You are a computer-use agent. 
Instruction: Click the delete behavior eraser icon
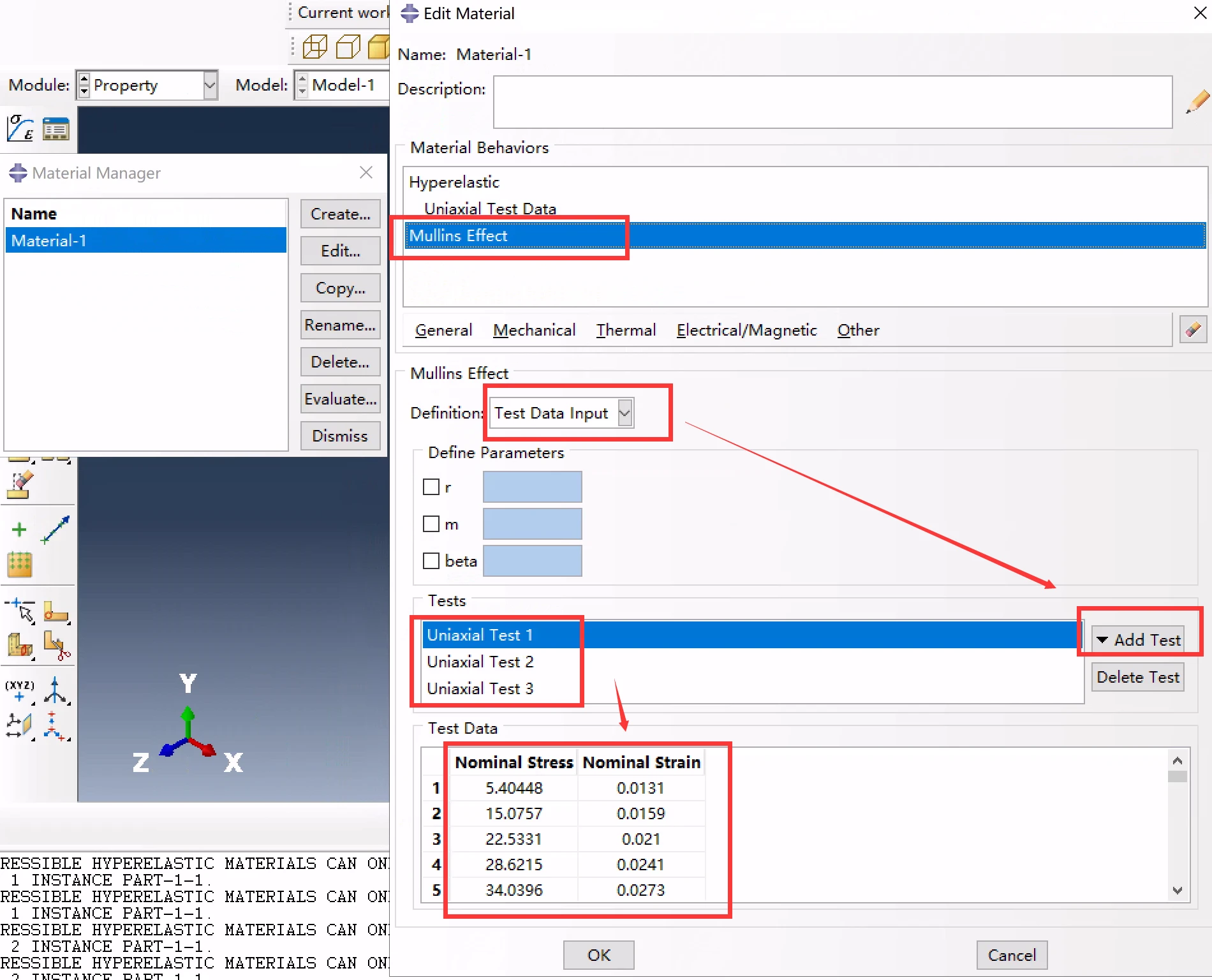pyautogui.click(x=1193, y=330)
